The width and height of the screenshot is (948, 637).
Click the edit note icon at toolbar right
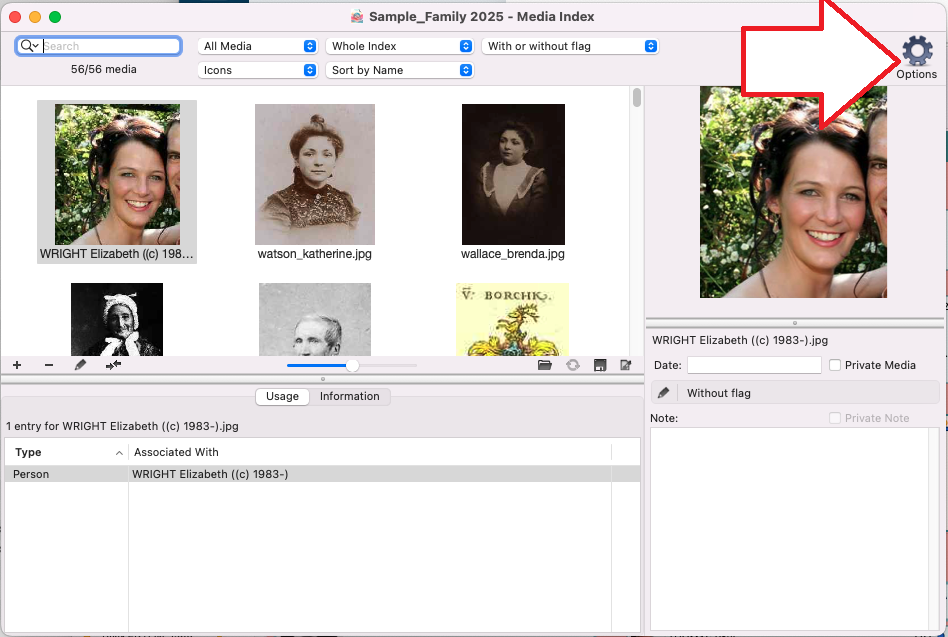point(626,365)
